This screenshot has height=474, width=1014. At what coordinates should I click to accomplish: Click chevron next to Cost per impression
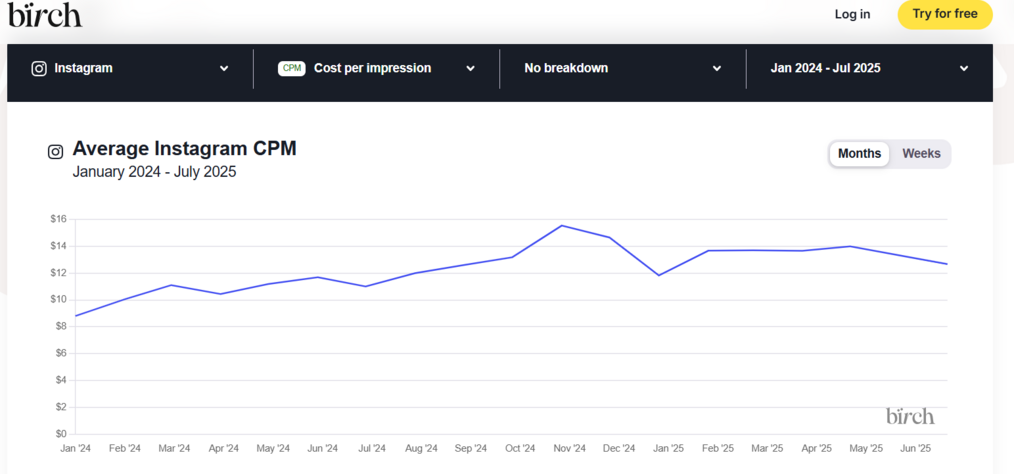click(x=471, y=69)
